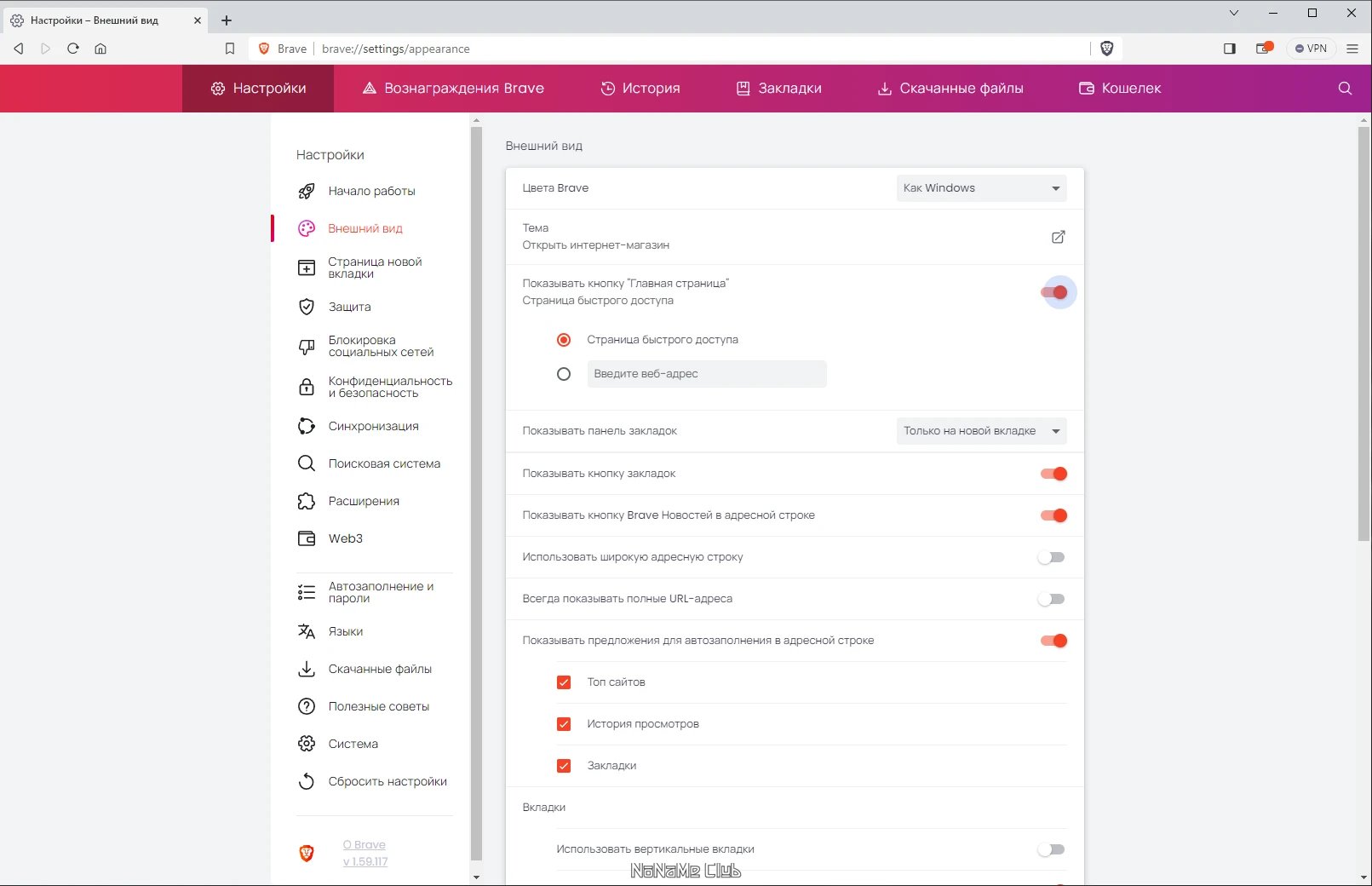Click the wallet icon for Web3

[x=307, y=538]
